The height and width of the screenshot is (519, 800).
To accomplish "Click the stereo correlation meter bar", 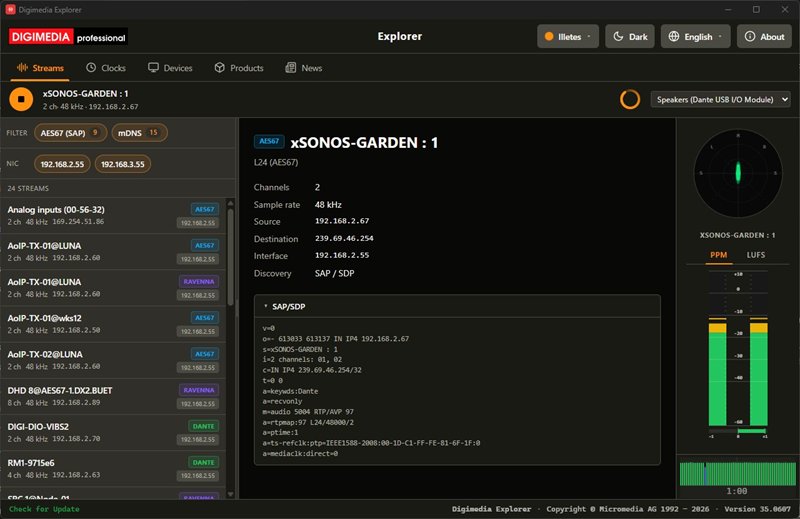I will tap(738, 431).
